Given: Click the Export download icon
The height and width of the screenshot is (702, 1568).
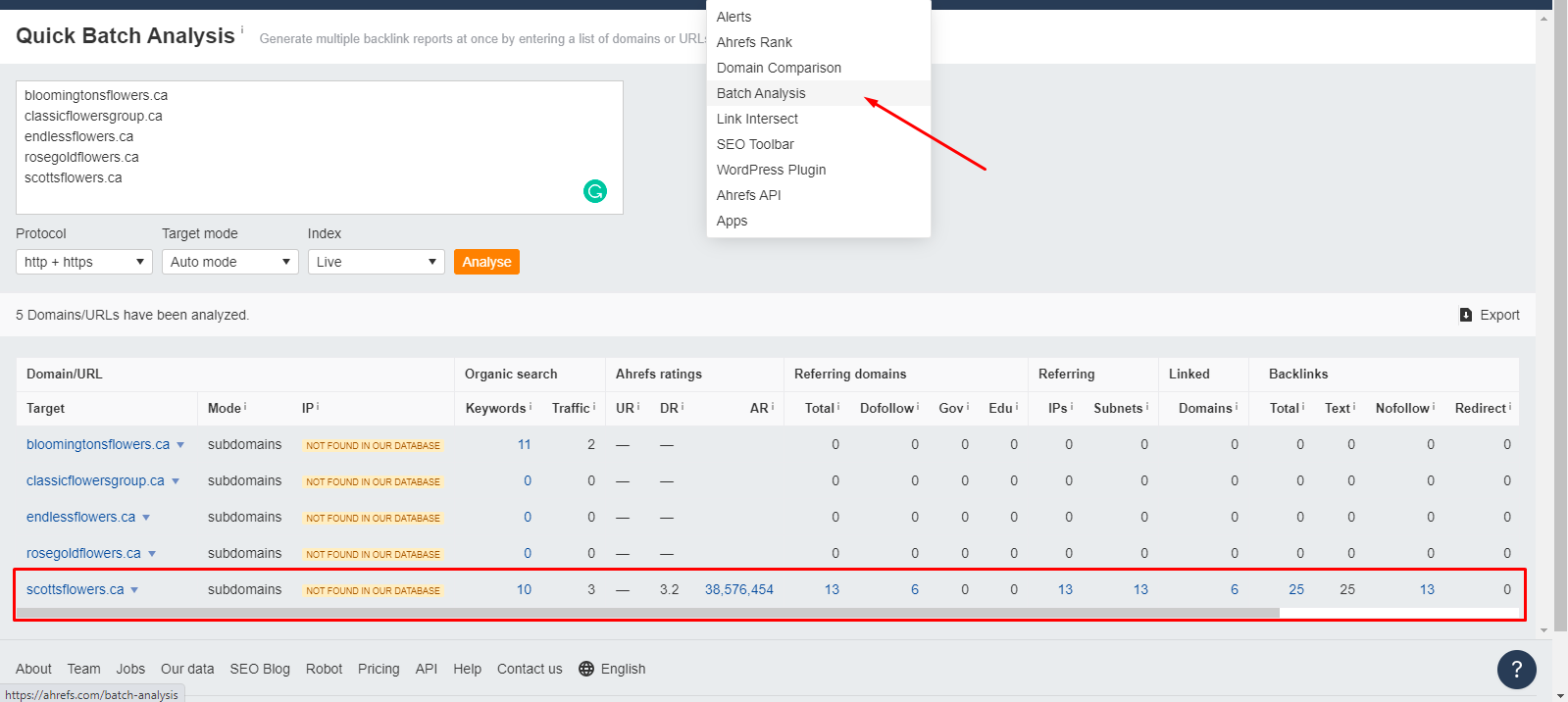Looking at the screenshot, I should 1466,315.
